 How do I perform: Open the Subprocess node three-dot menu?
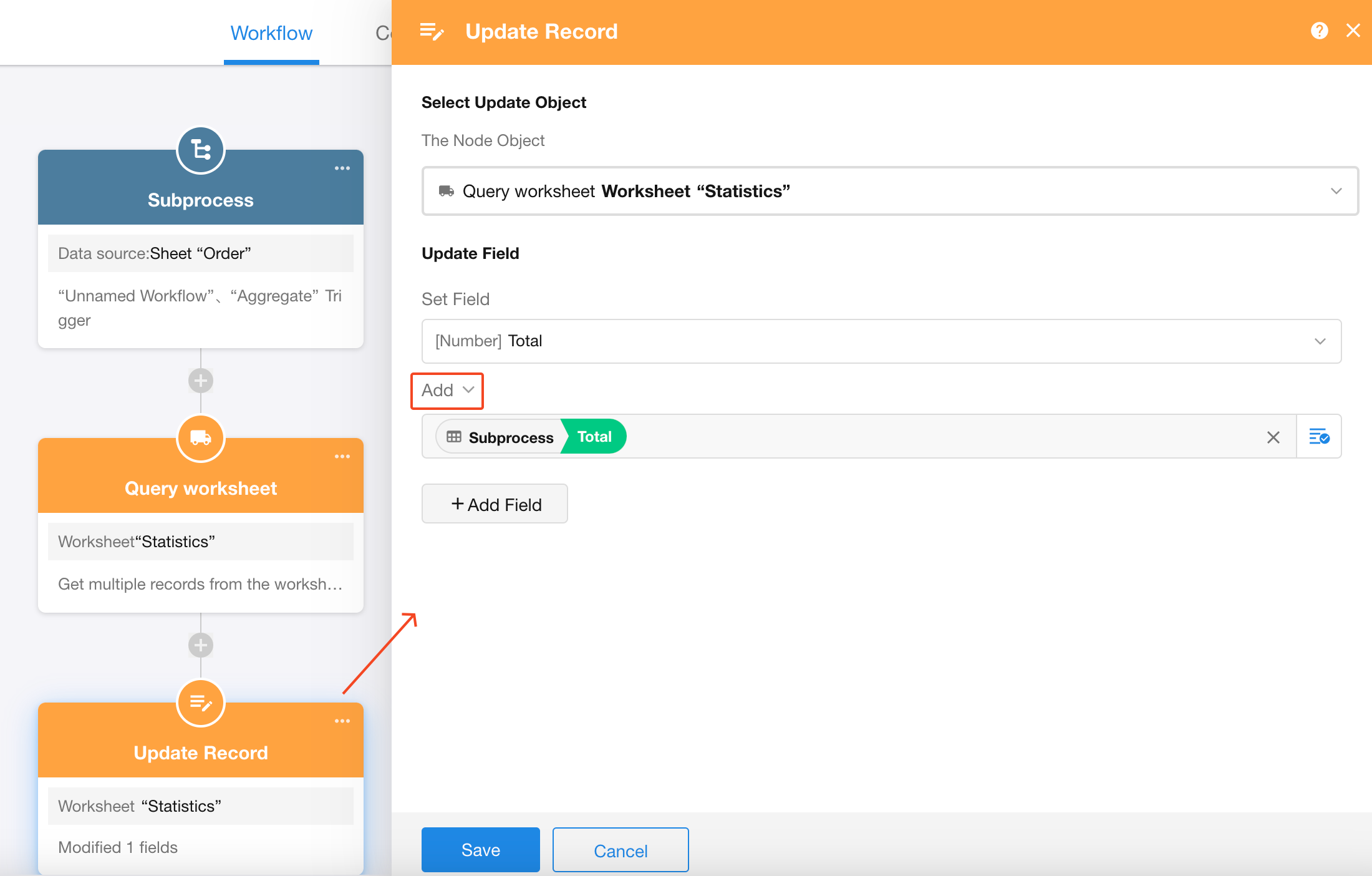tap(342, 168)
